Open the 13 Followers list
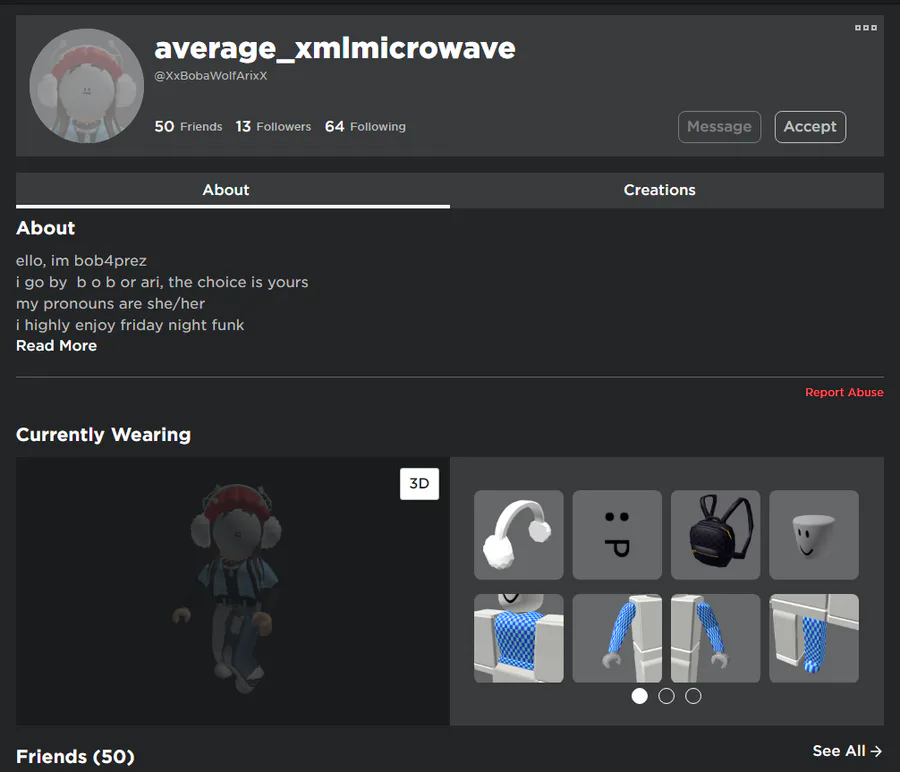This screenshot has width=900, height=772. 273,126
